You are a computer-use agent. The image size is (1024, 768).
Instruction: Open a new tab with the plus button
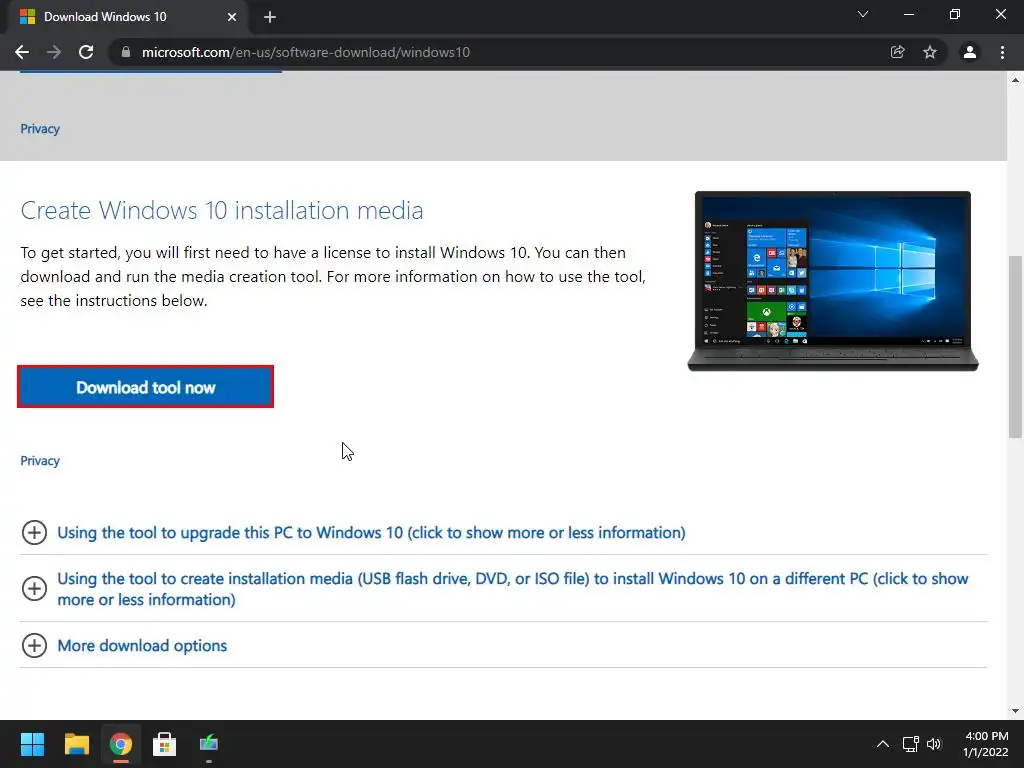(270, 17)
